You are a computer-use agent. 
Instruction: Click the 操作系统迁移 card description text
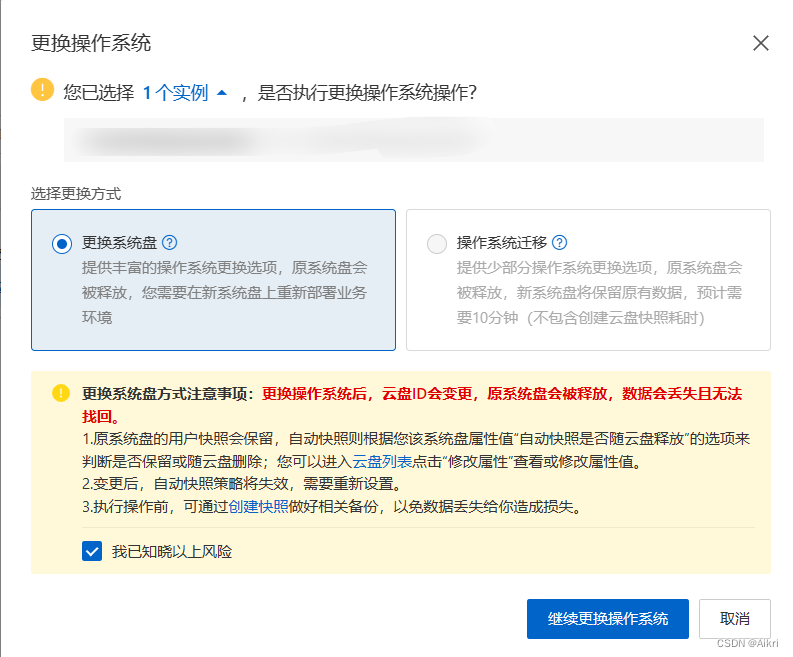[599, 292]
